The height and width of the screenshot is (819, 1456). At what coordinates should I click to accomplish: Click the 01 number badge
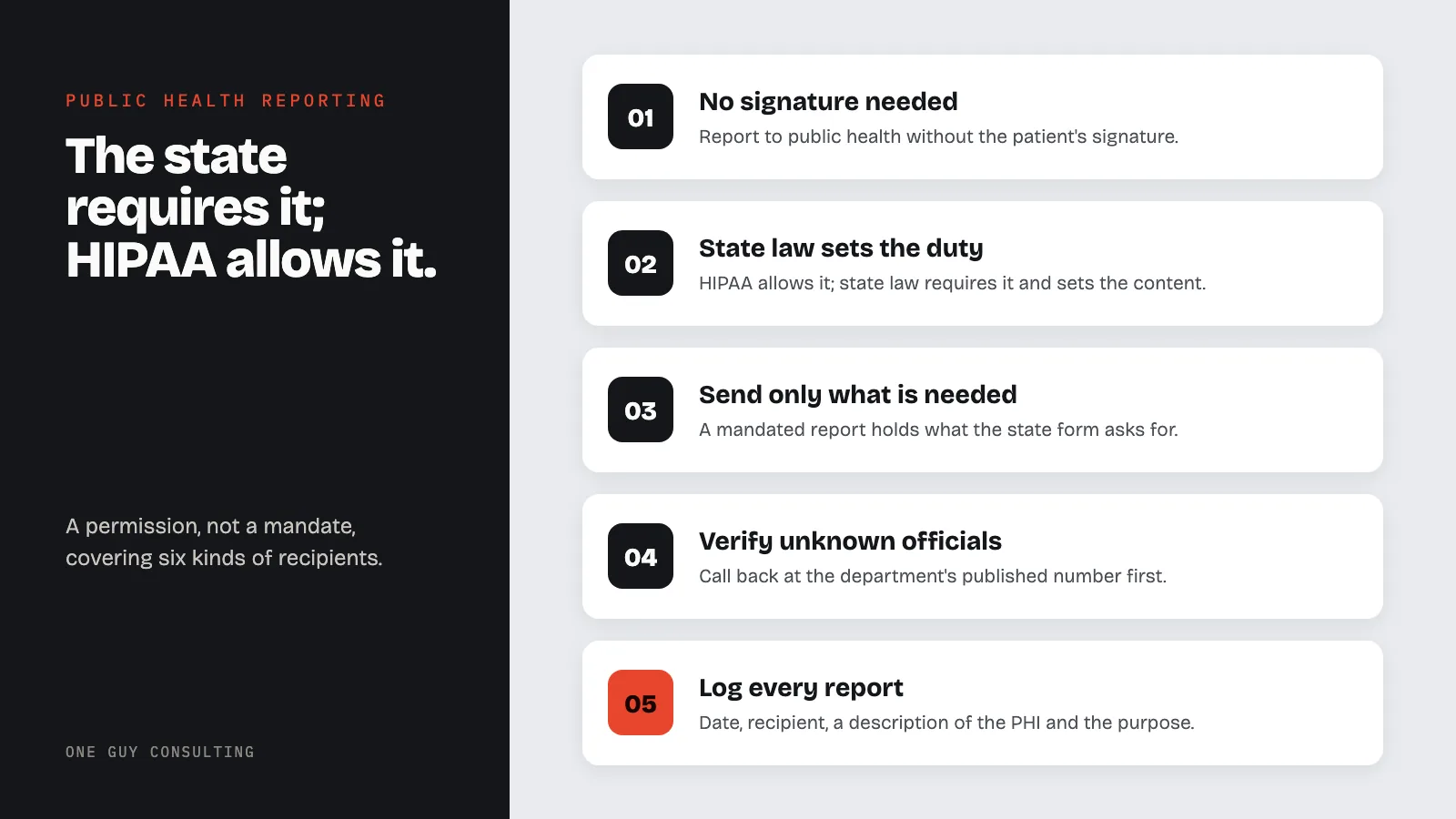click(x=641, y=116)
